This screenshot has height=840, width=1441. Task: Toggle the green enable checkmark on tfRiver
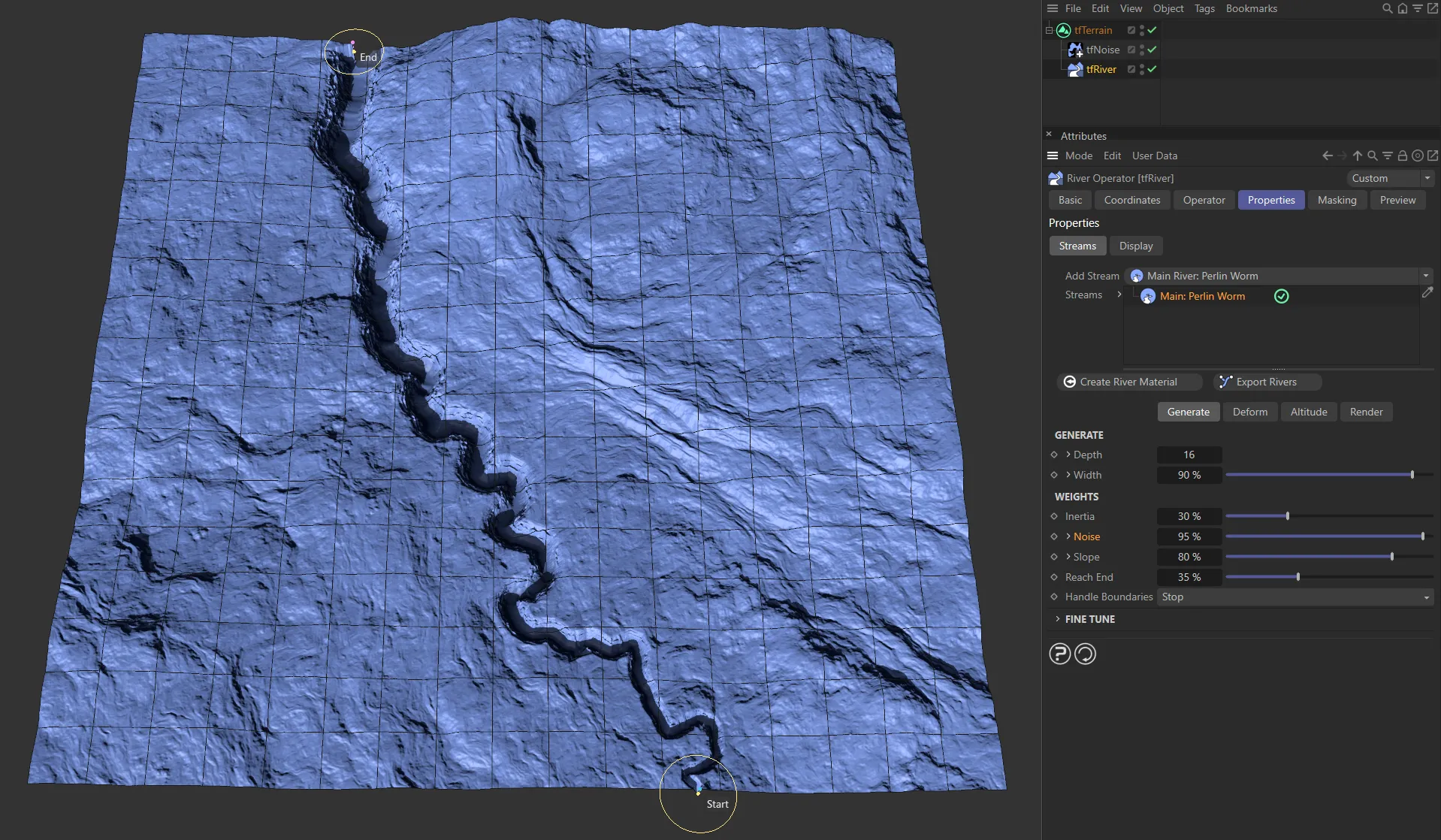pyautogui.click(x=1151, y=68)
